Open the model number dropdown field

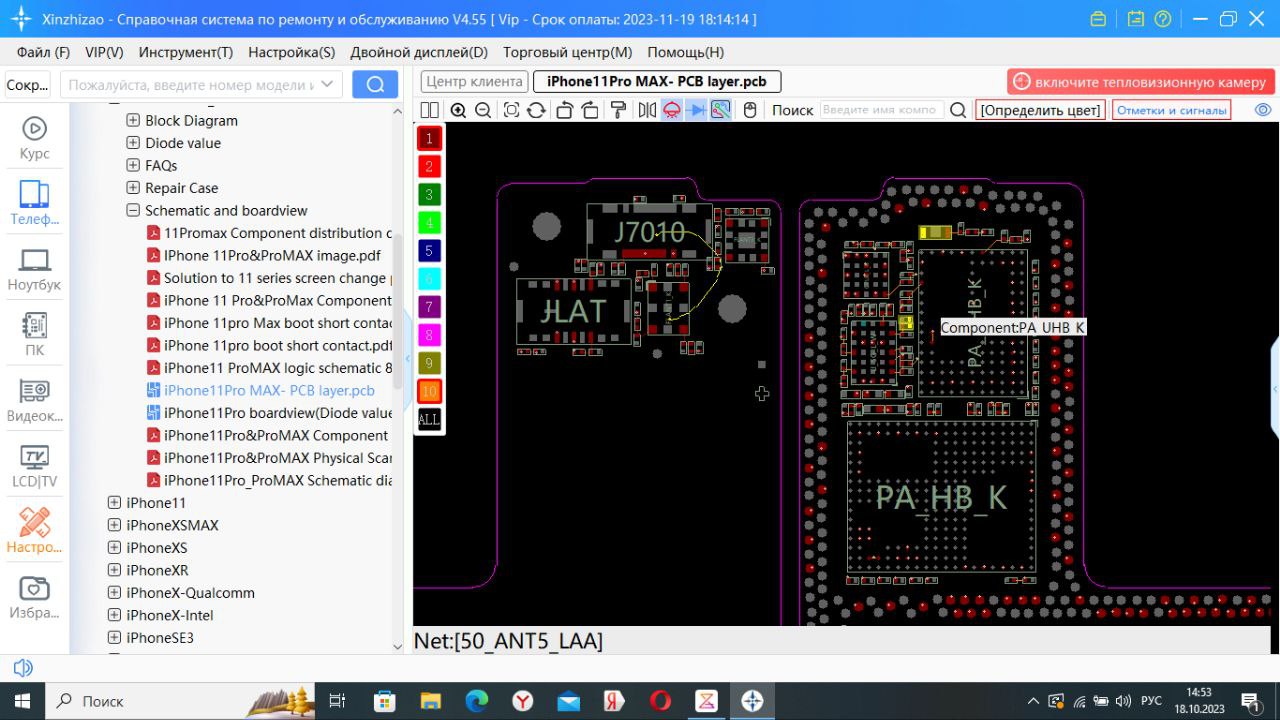point(201,85)
